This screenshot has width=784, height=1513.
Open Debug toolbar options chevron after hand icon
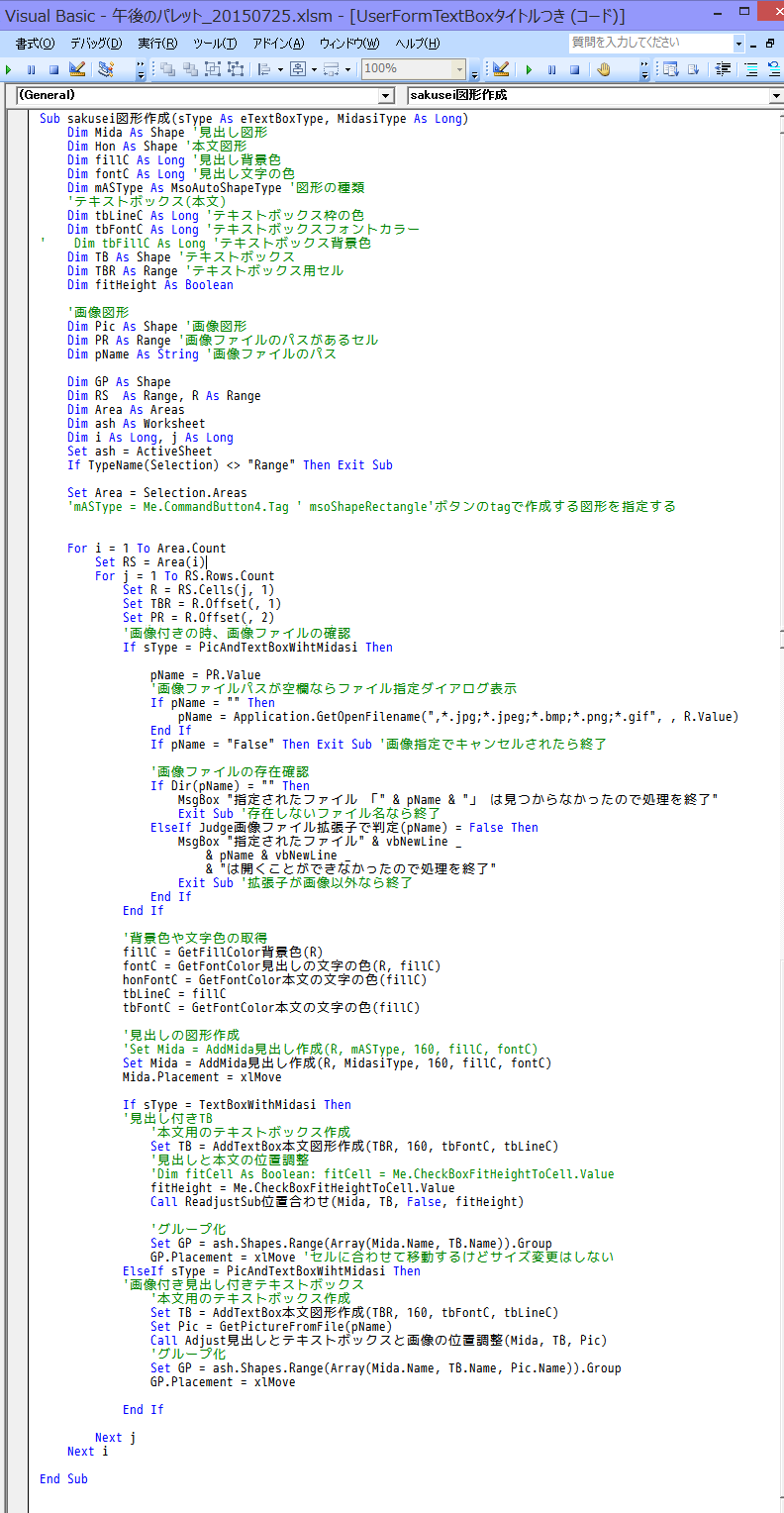coord(645,71)
